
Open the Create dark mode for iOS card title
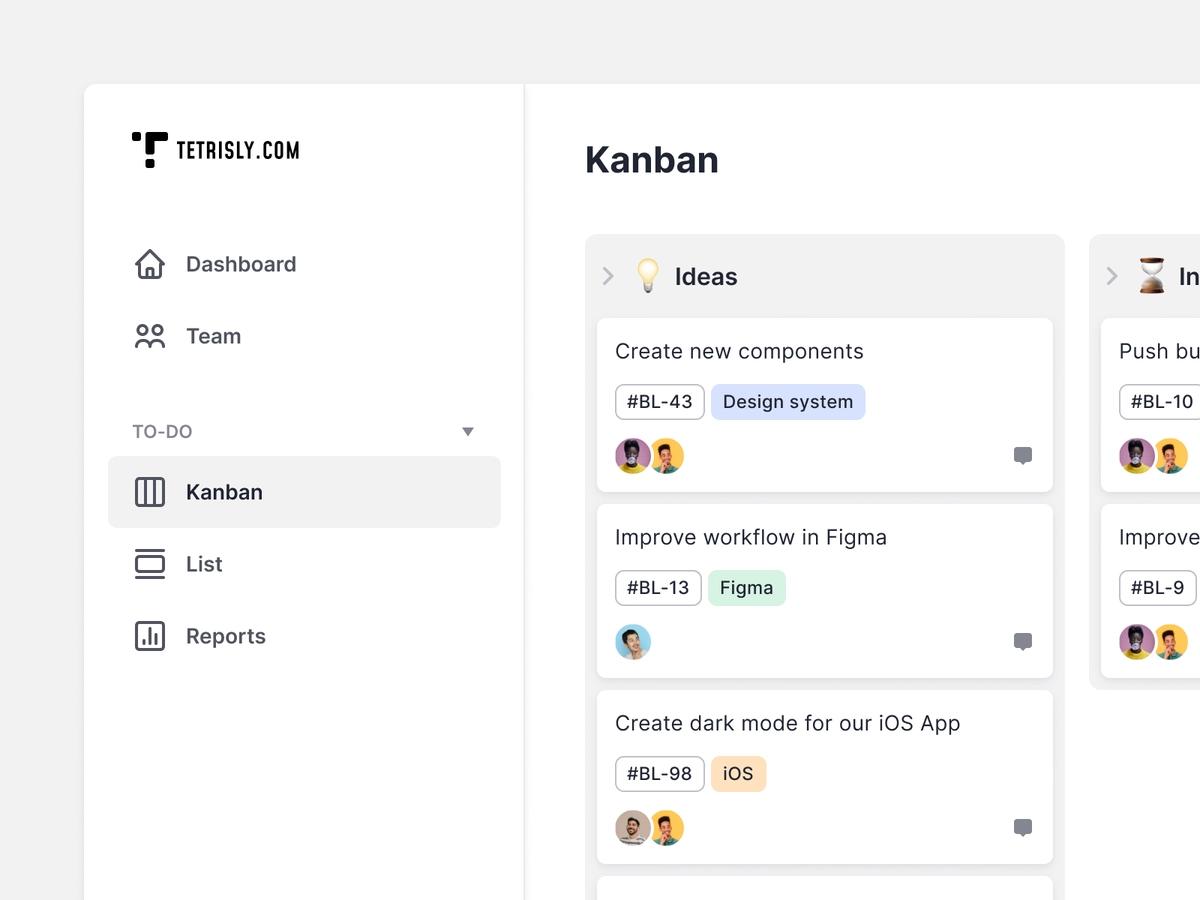(788, 723)
